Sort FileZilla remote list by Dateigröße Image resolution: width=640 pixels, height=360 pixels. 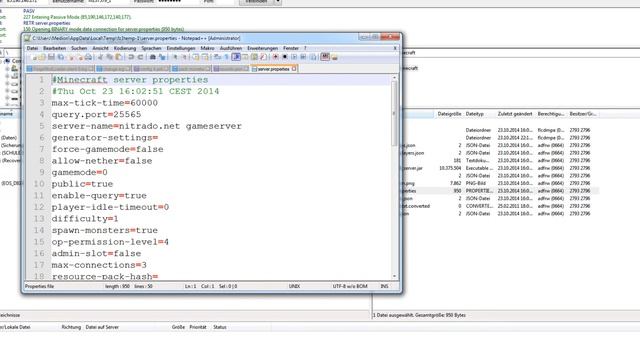click(x=449, y=114)
